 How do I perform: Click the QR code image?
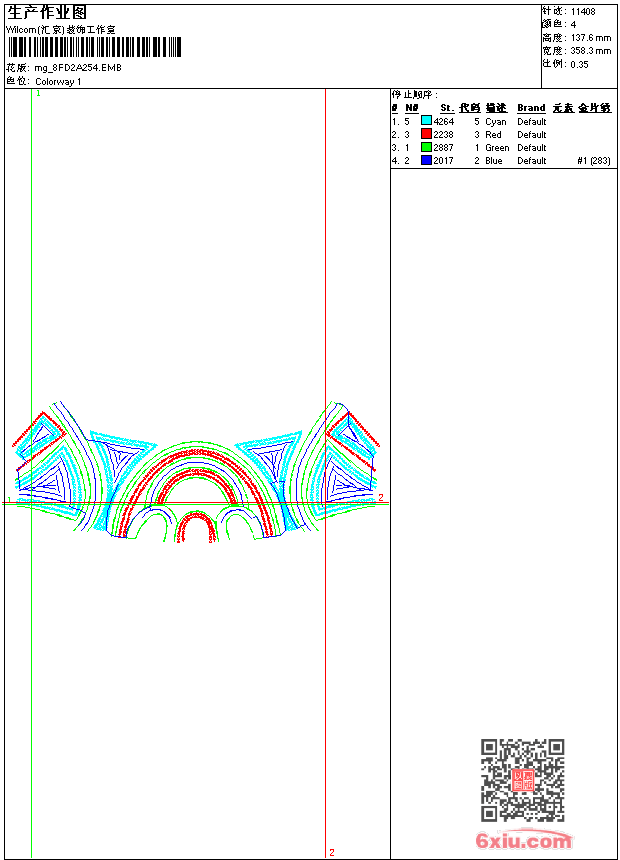(522, 780)
